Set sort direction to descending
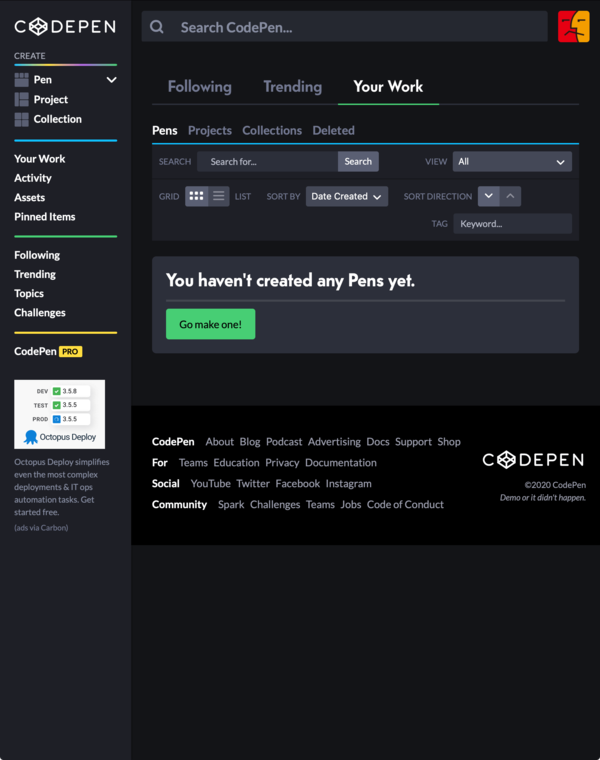Viewport: 600px width, 760px height. coord(489,196)
